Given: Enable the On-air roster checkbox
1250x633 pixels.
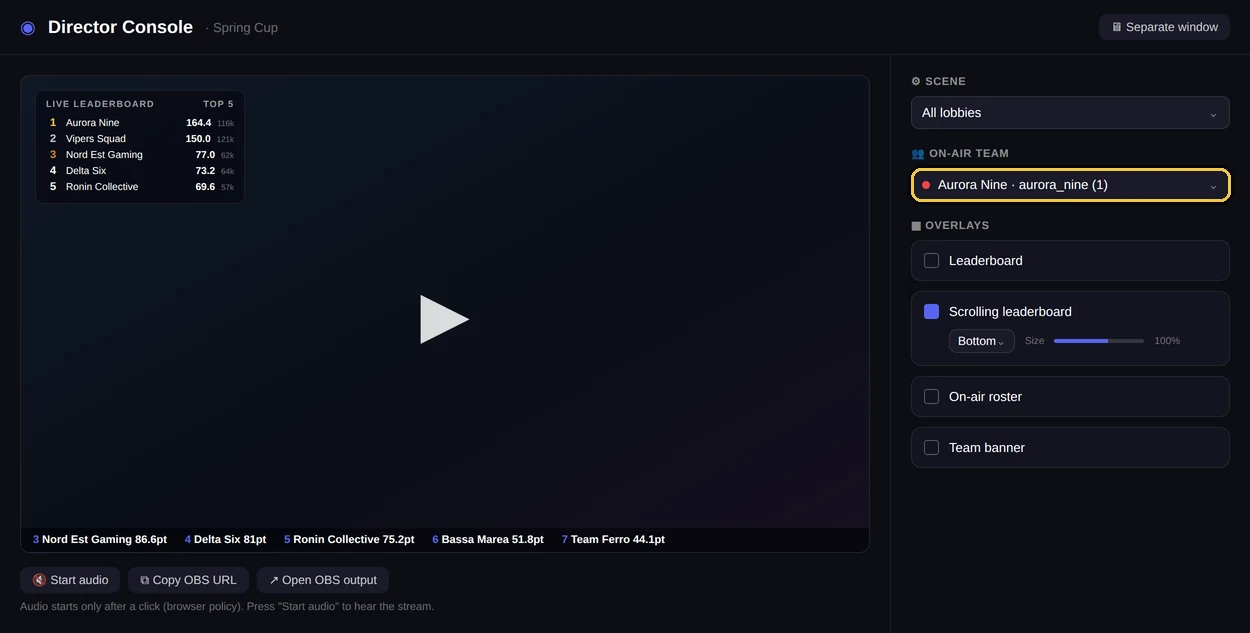Looking at the screenshot, I should (x=931, y=397).
